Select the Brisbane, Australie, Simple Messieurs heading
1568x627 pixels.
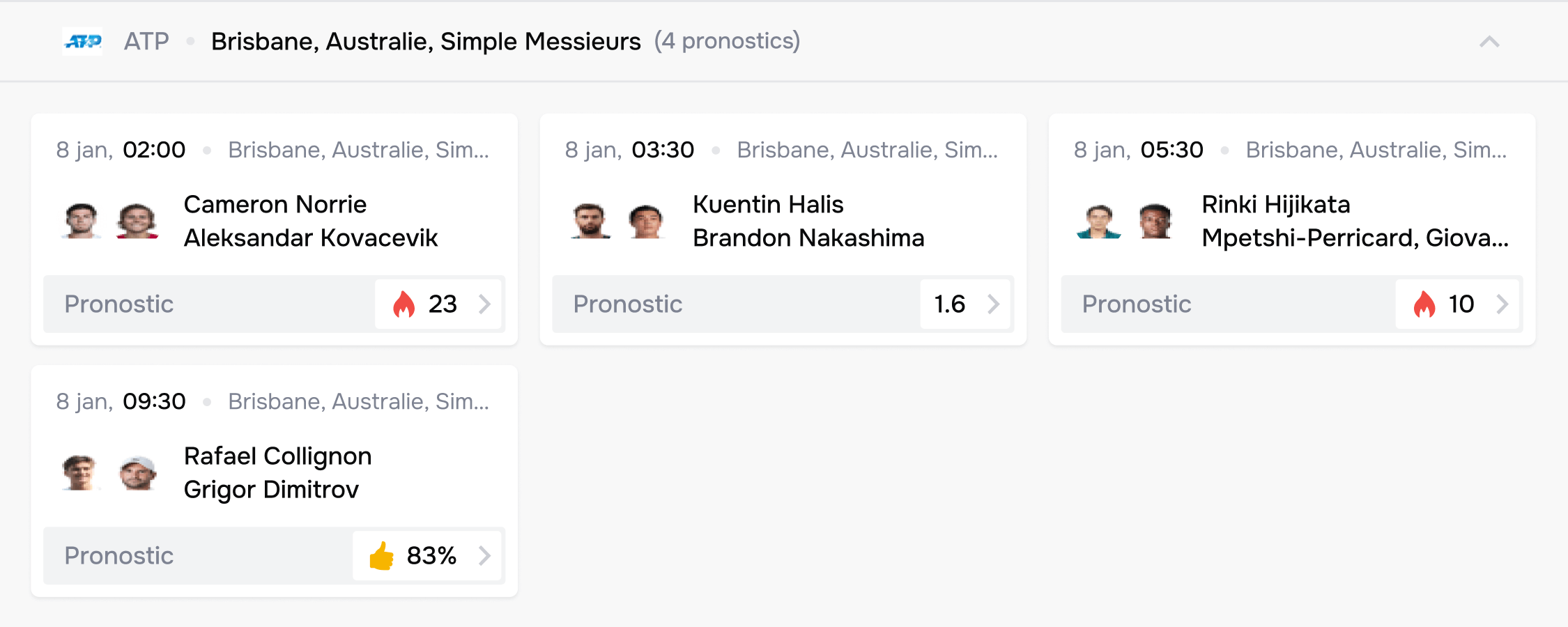click(426, 42)
